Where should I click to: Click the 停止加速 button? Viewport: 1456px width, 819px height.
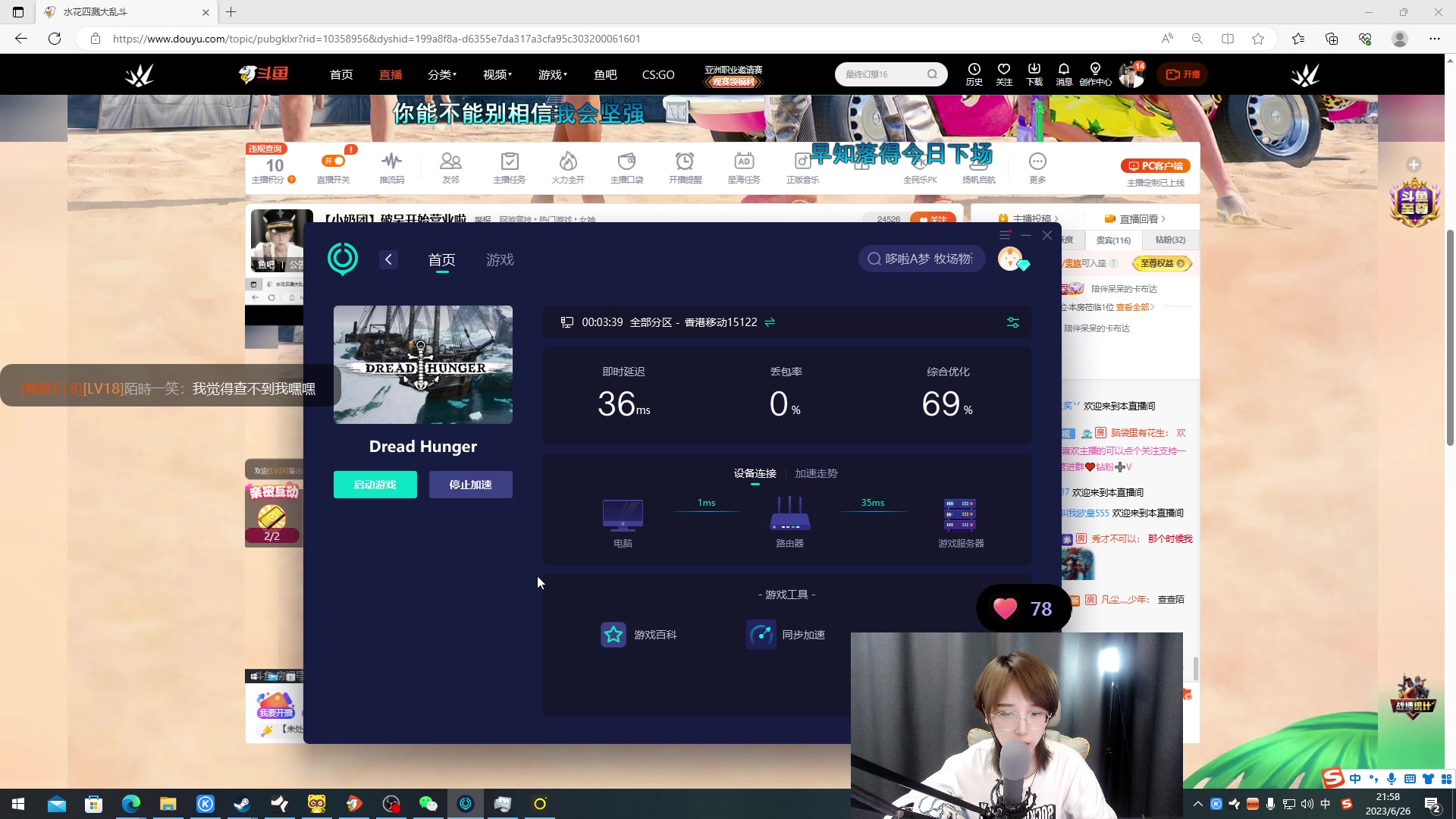pos(471,485)
